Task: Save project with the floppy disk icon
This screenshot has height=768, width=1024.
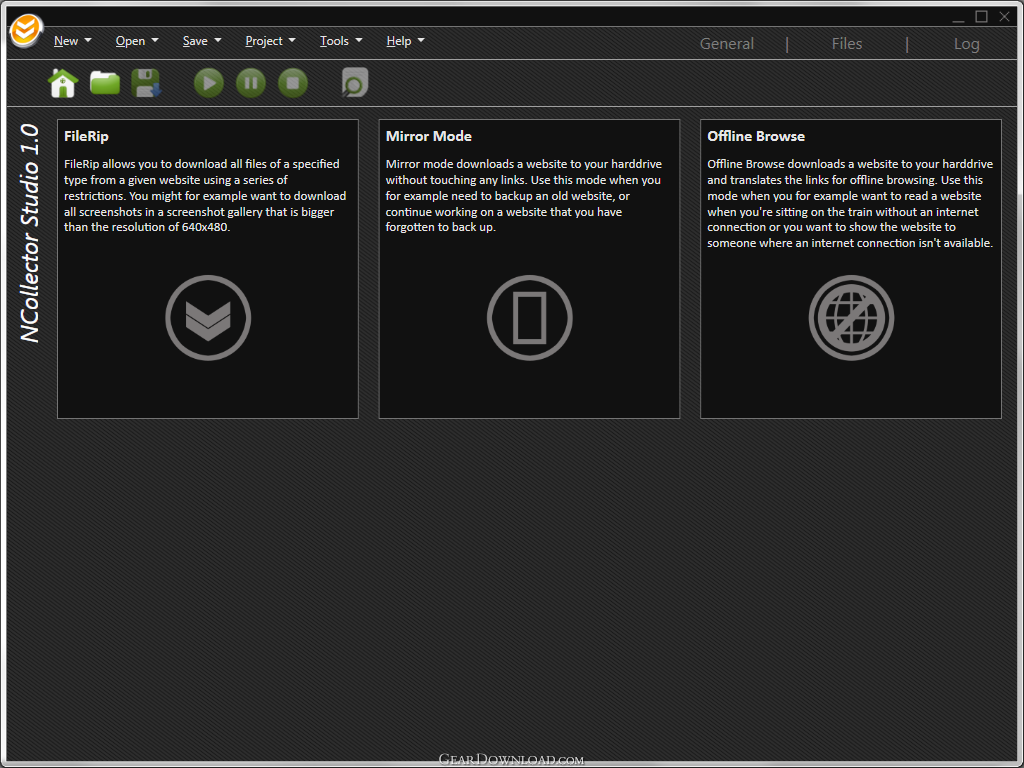Action: coord(146,83)
